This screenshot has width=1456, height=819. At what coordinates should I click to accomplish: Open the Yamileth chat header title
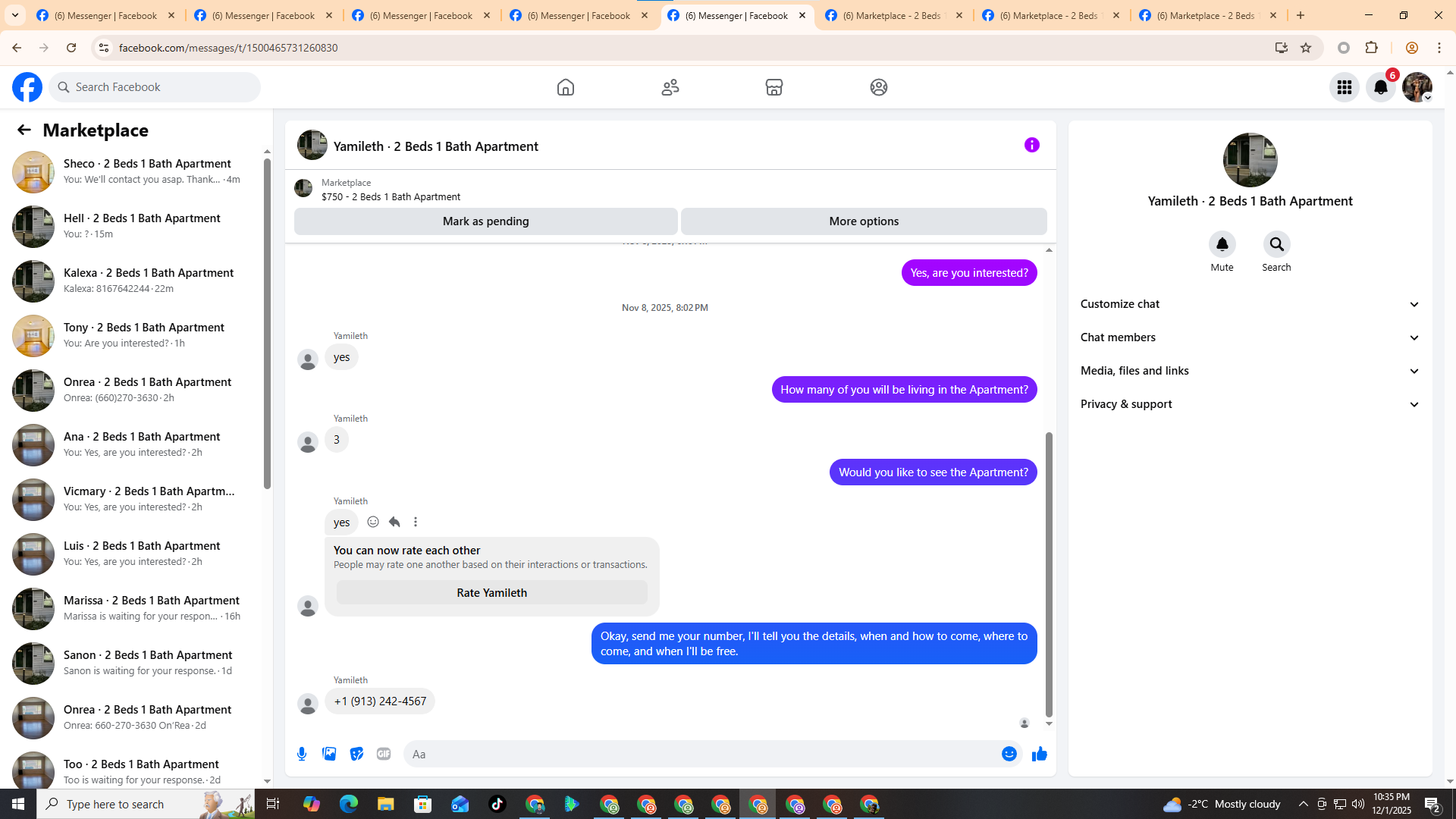436,146
